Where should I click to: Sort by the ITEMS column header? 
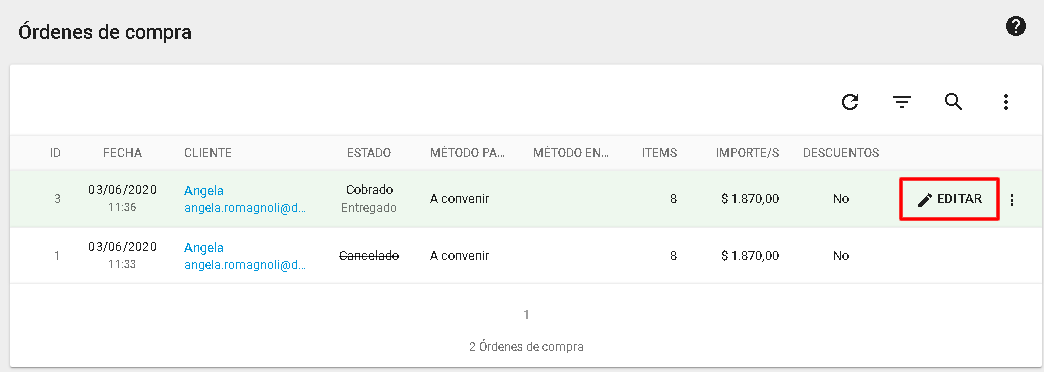(x=660, y=152)
